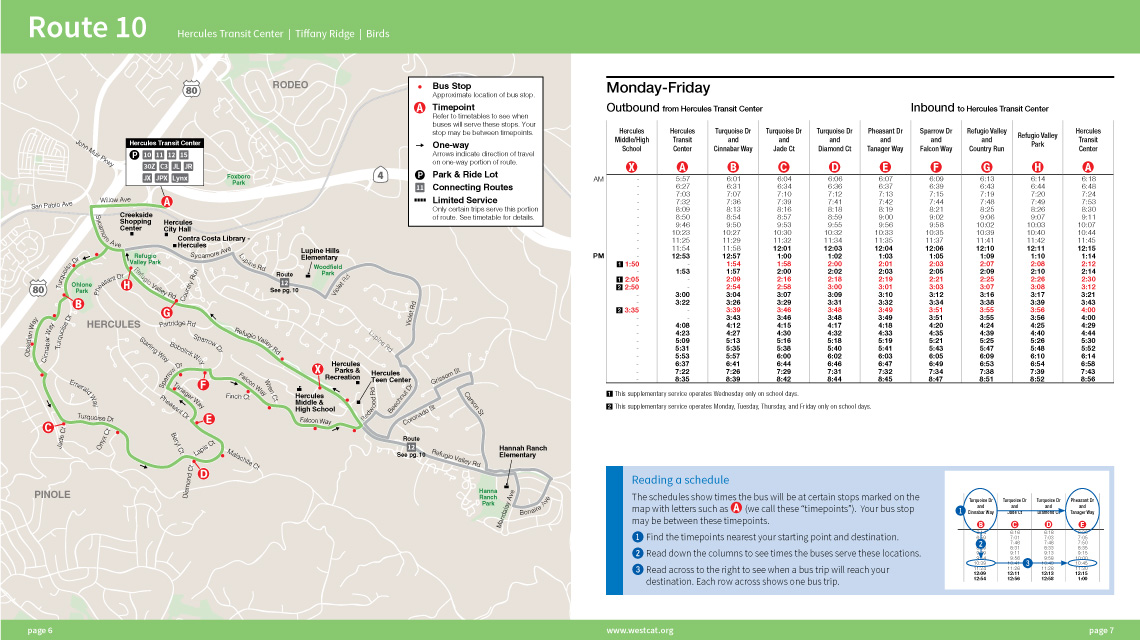1140x640 pixels.
Task: Click timepoint F icon in timetable header
Action: click(936, 166)
